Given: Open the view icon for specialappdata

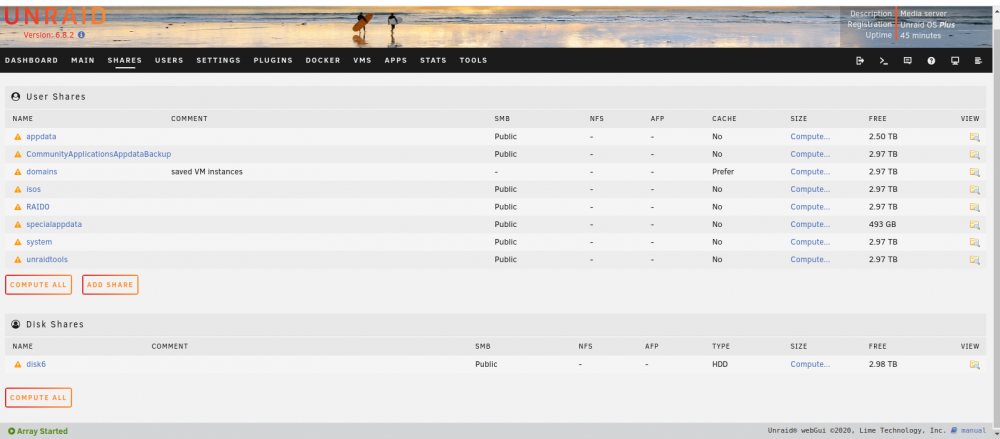Looking at the screenshot, I should click(x=974, y=225).
